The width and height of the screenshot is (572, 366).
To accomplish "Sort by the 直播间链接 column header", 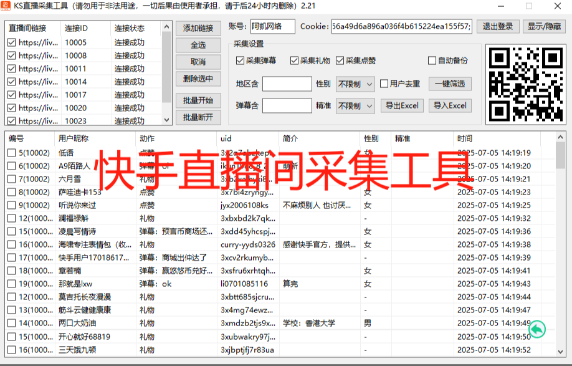I will 33,28.
